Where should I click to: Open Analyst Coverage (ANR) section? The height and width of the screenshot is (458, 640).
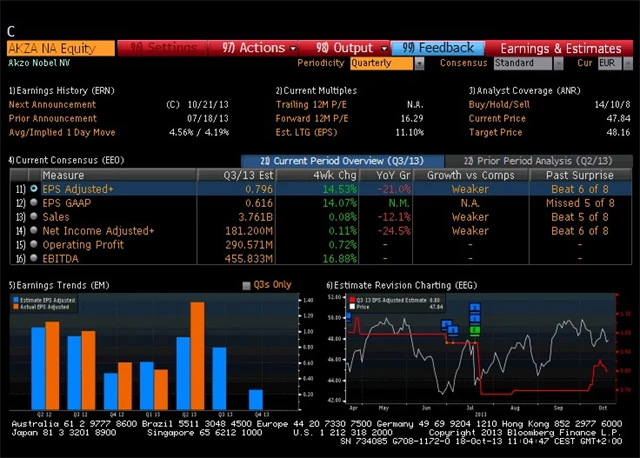(524, 91)
